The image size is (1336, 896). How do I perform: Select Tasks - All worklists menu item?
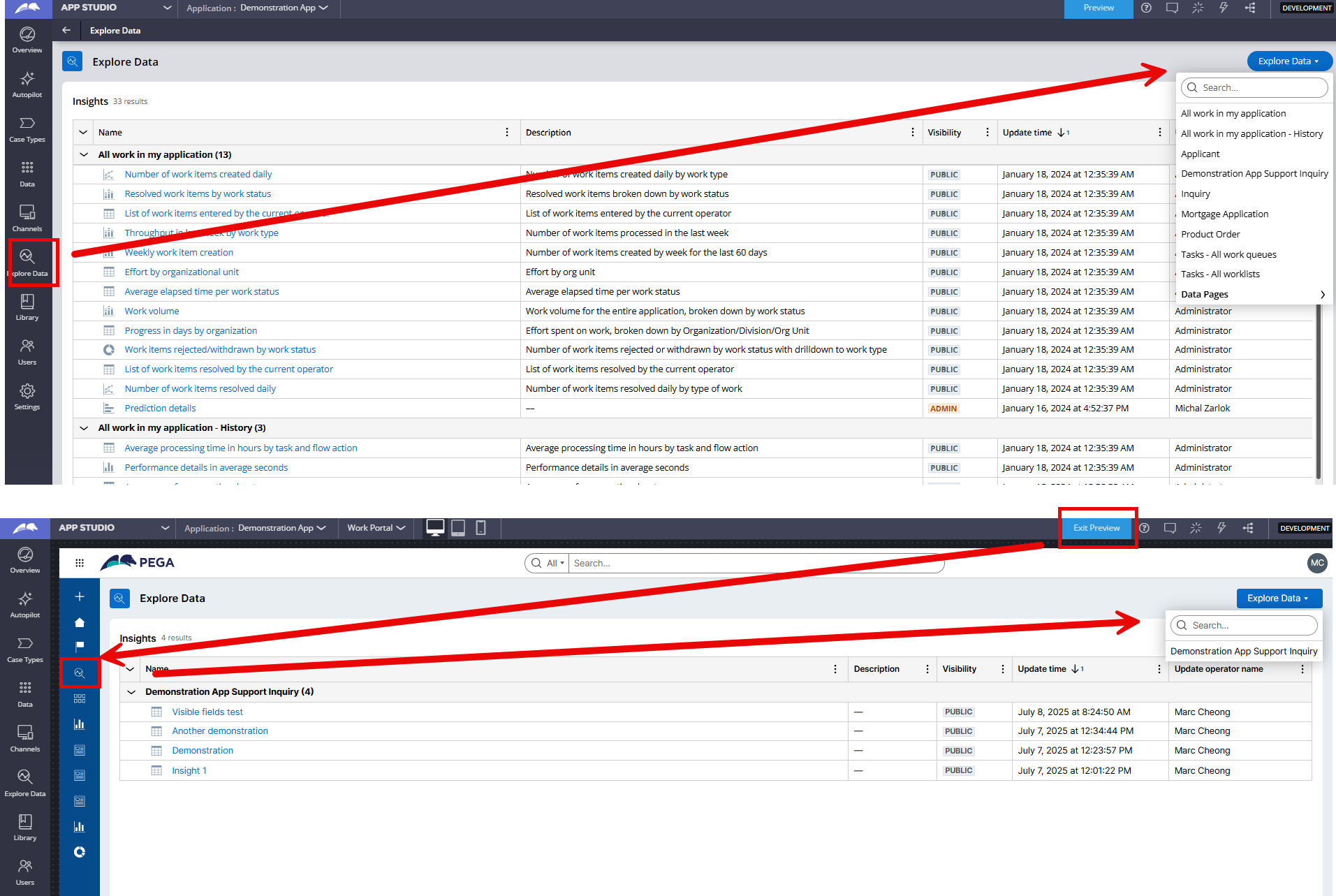1221,274
